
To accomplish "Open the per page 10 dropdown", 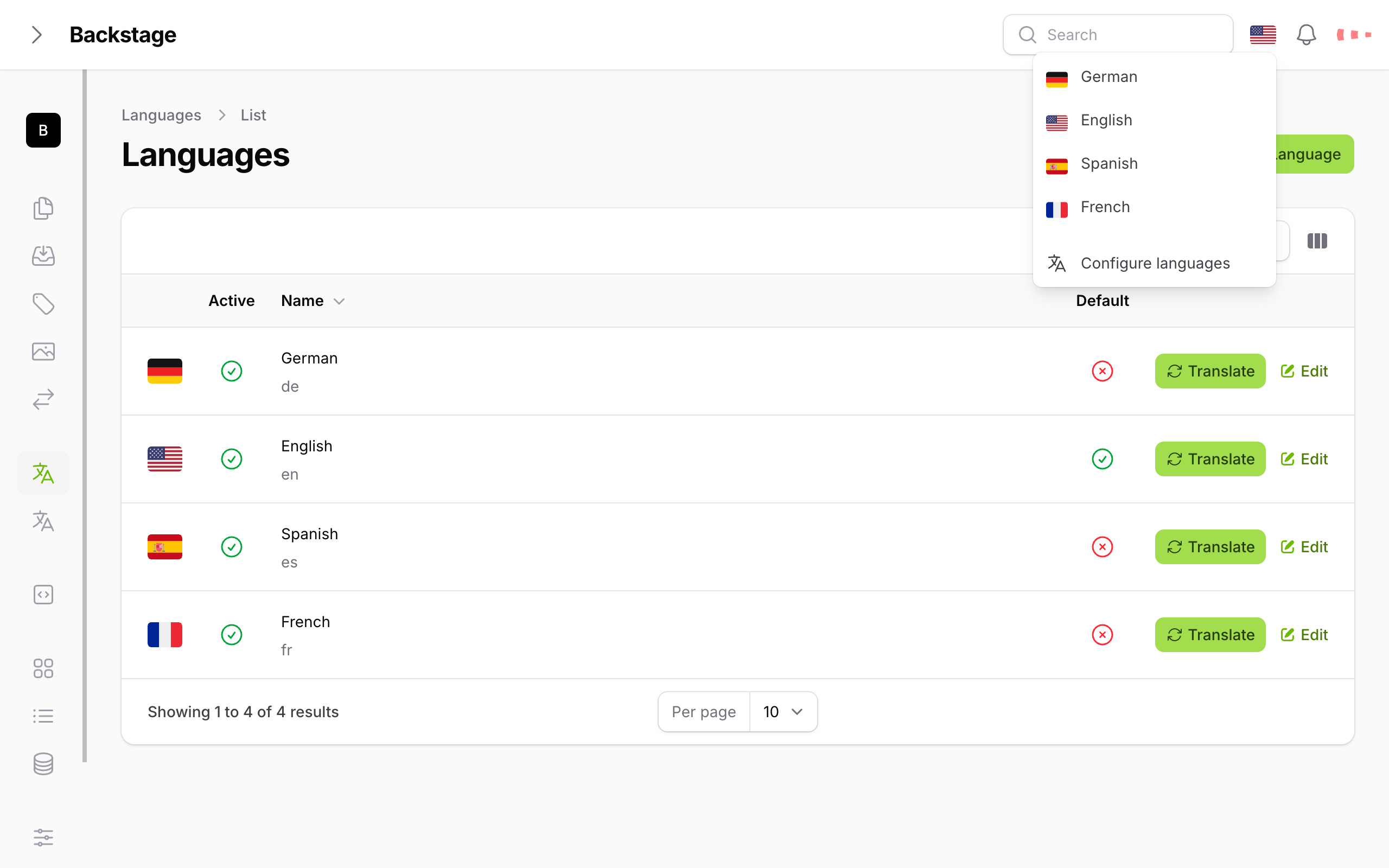I will (783, 712).
